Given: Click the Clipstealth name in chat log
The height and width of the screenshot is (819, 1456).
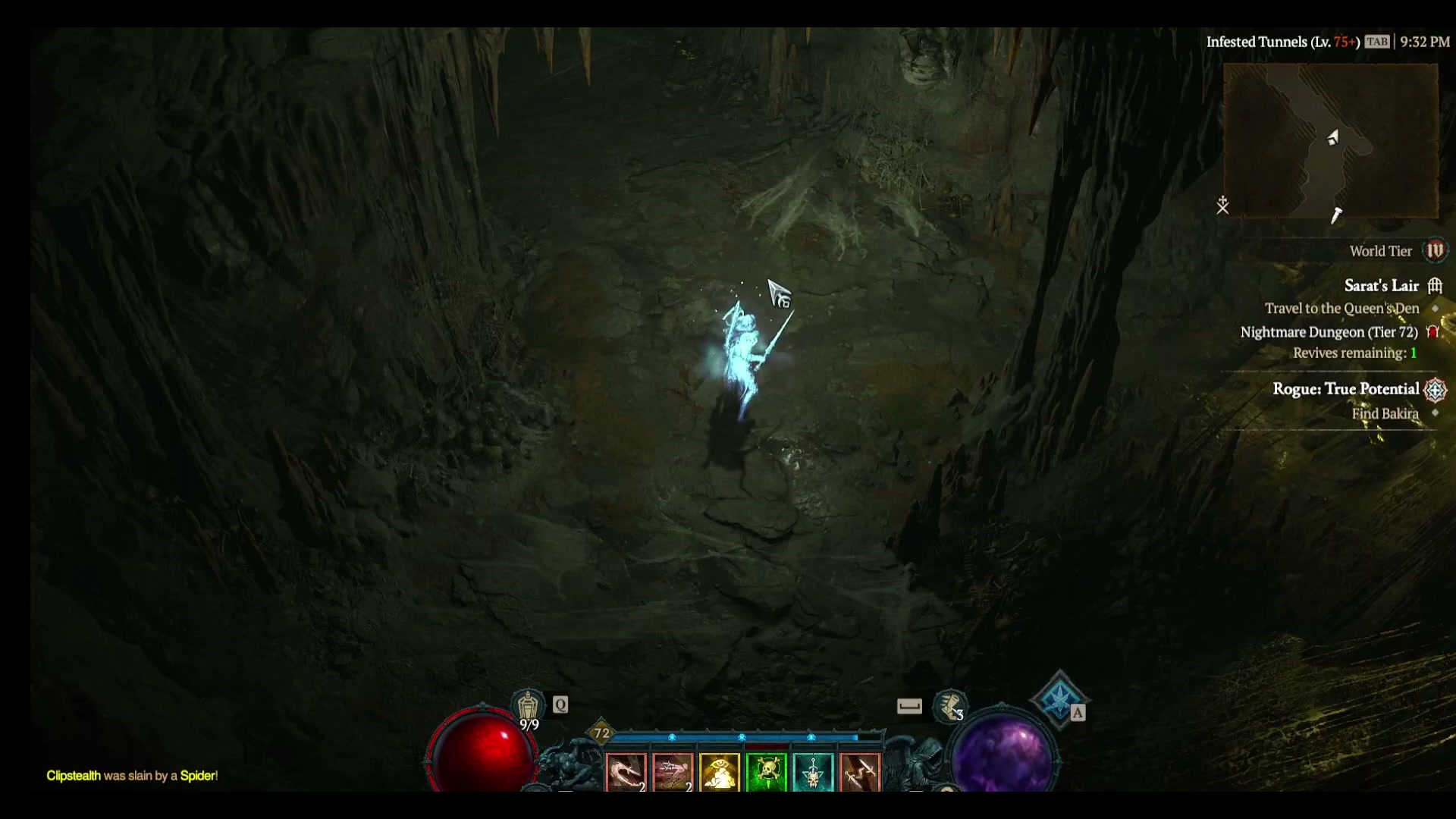Looking at the screenshot, I should [74, 776].
